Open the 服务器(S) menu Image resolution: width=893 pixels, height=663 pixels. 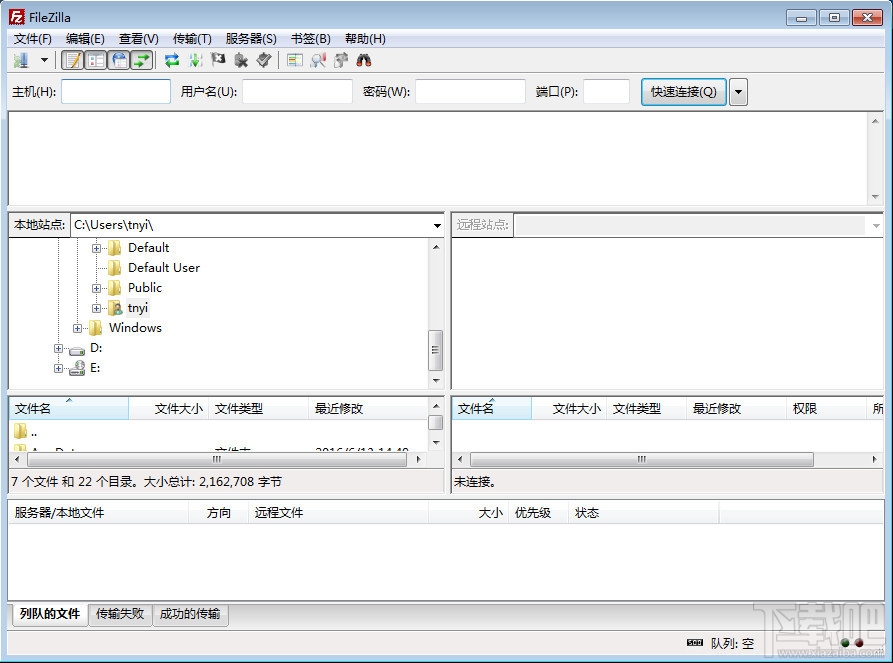tap(251, 39)
